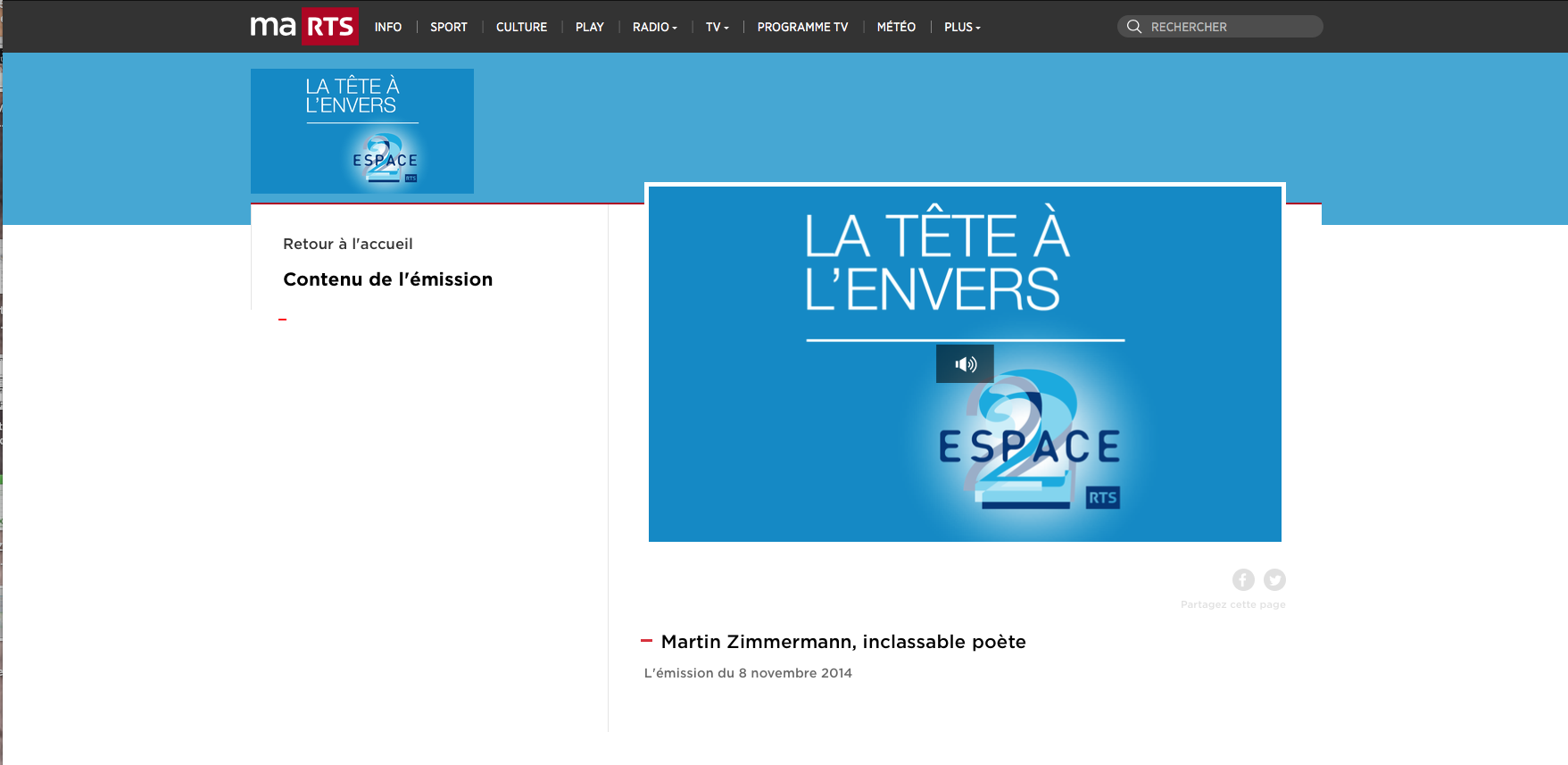Click the ma RTS logo
Image resolution: width=1568 pixels, height=765 pixels.
[304, 26]
